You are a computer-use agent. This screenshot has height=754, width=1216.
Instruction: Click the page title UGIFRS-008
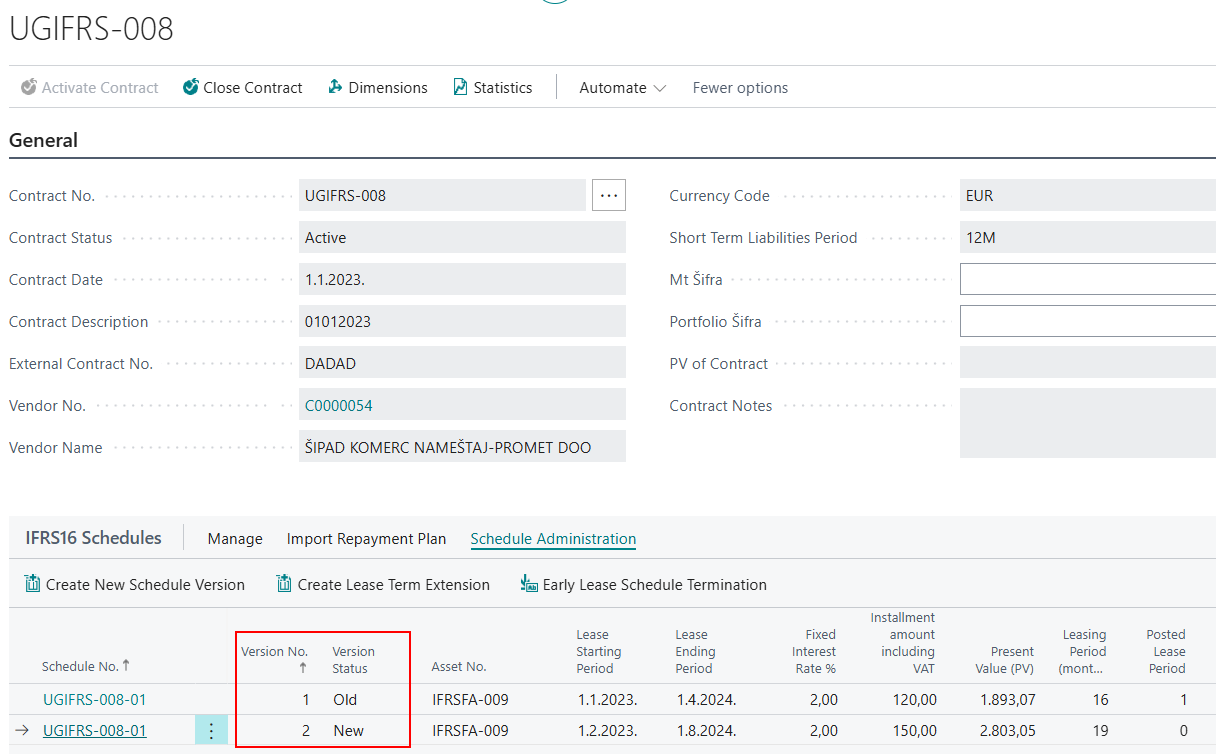[x=91, y=29]
